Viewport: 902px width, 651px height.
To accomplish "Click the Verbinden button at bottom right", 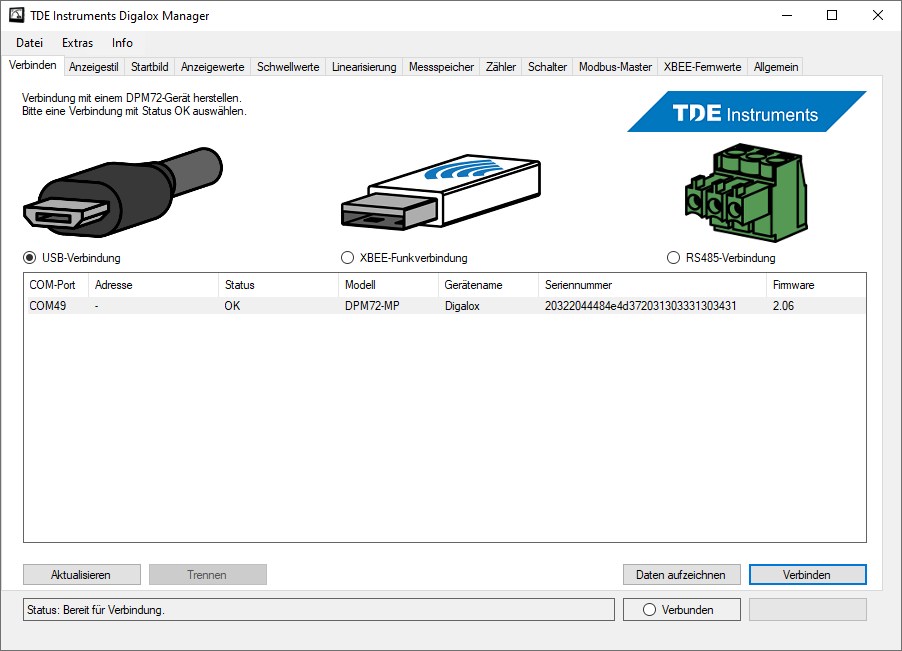I will pos(808,575).
